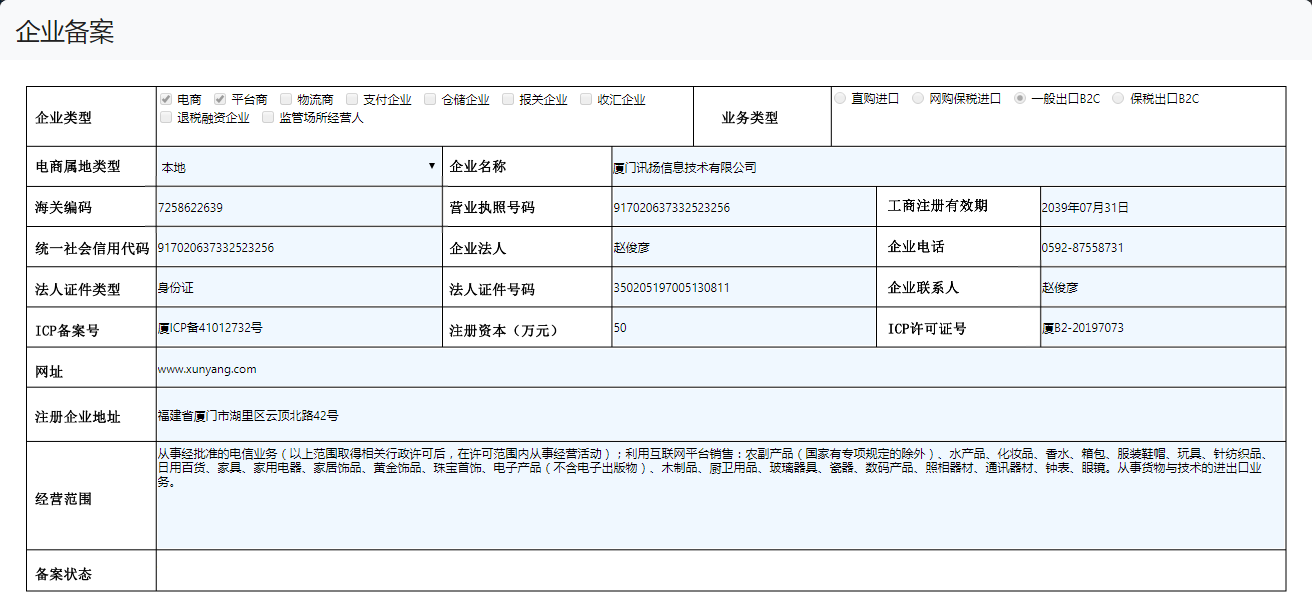This screenshot has height=607, width=1312.
Task: Select the 一般出口B2C radio button
Action: point(1017,98)
